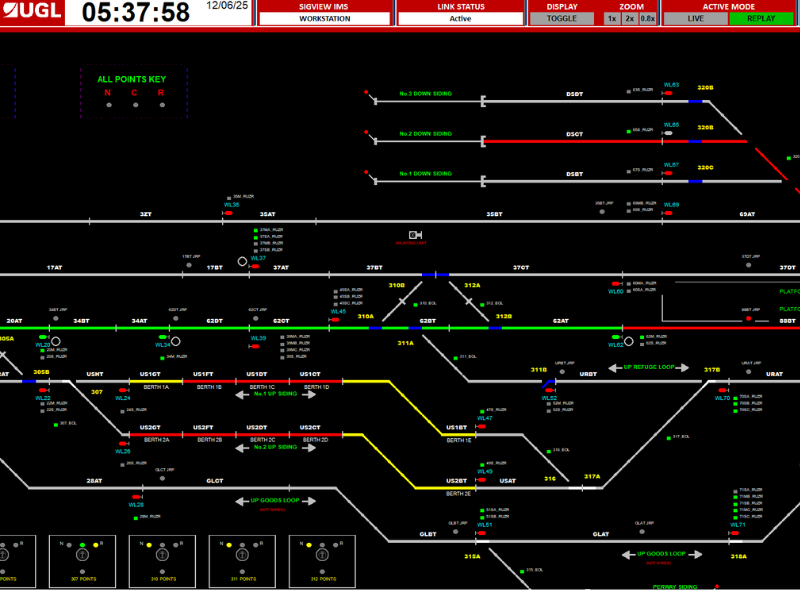The height and width of the screenshot is (590, 800).
Task: Click the WL67 red signal
Action: coord(668,173)
